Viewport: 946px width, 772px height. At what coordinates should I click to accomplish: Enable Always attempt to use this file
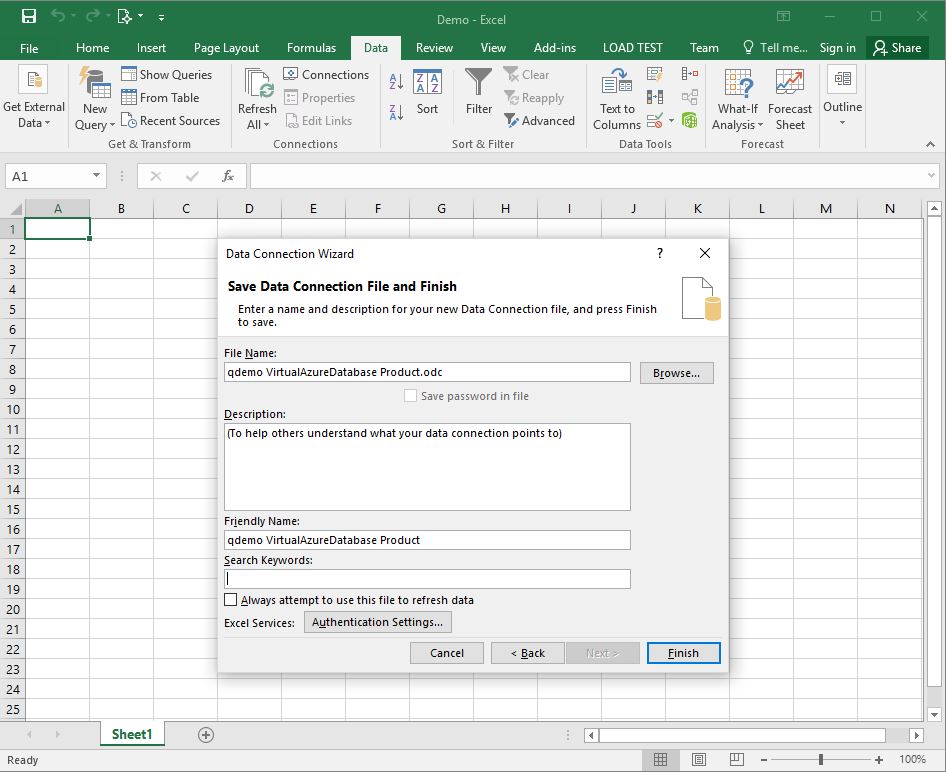(231, 599)
